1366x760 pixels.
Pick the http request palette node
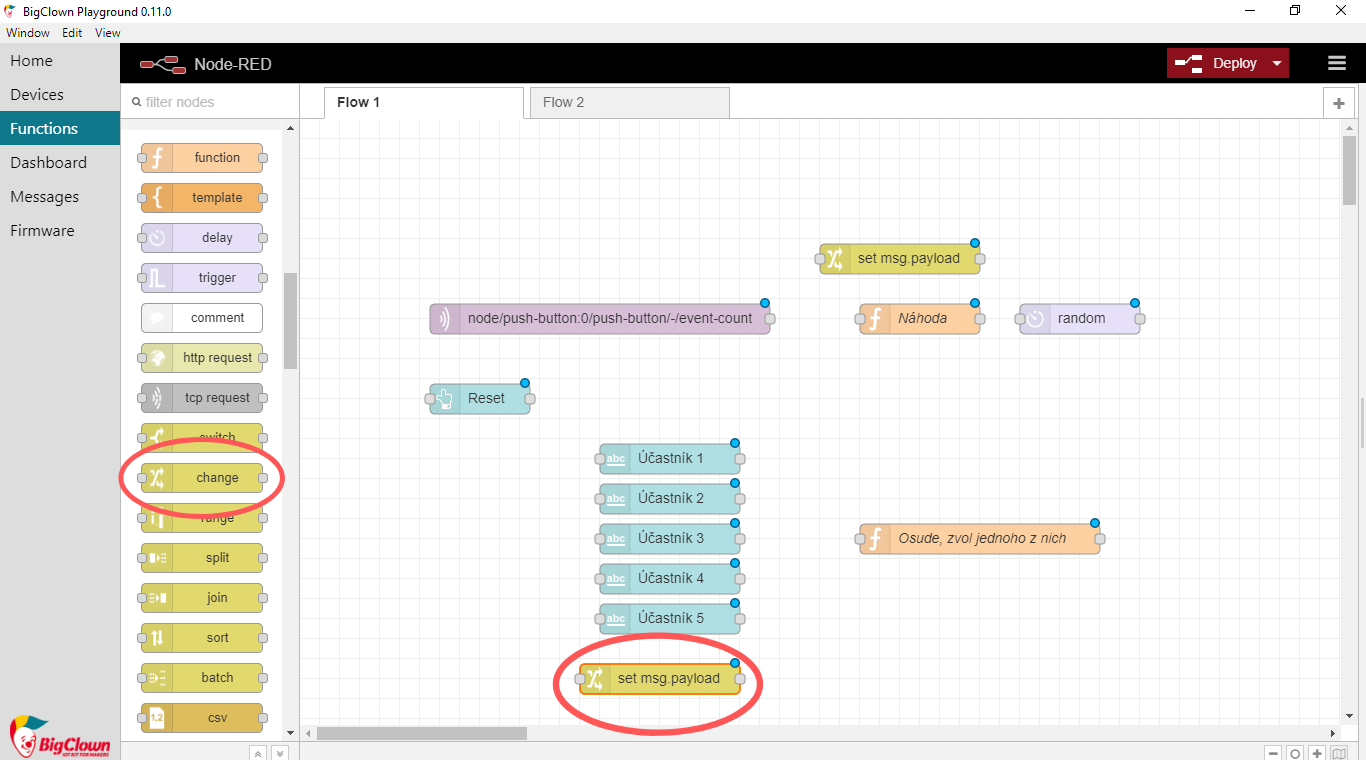[x=202, y=358]
